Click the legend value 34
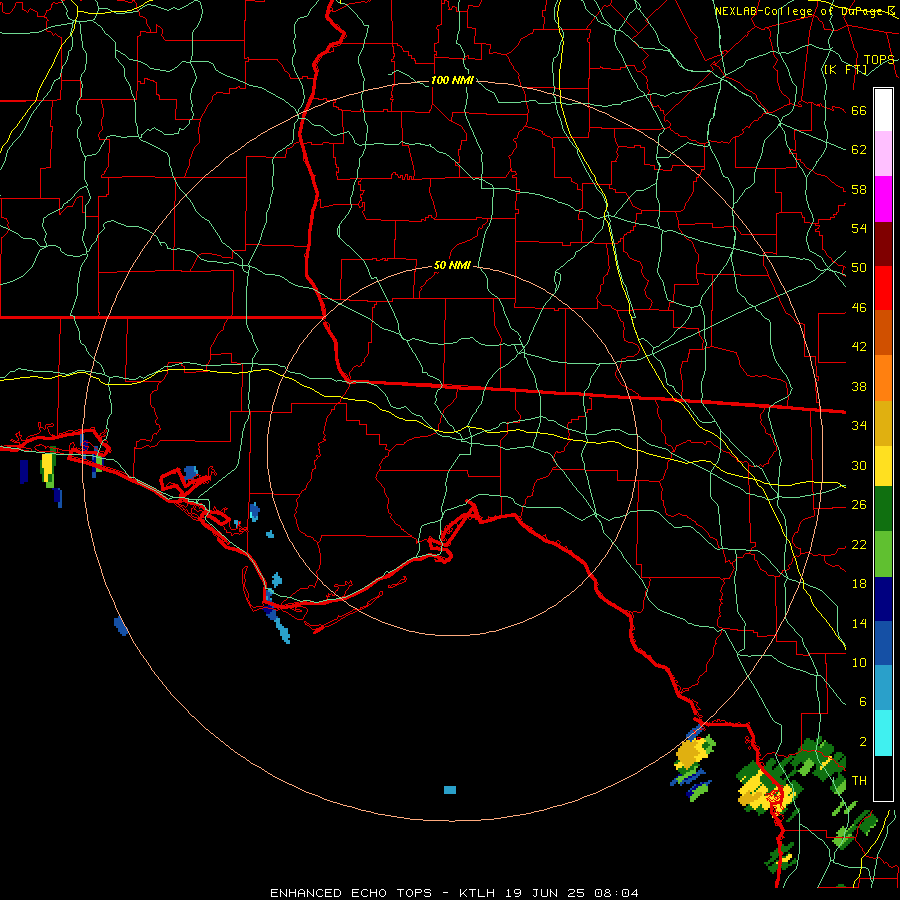 pyautogui.click(x=859, y=426)
